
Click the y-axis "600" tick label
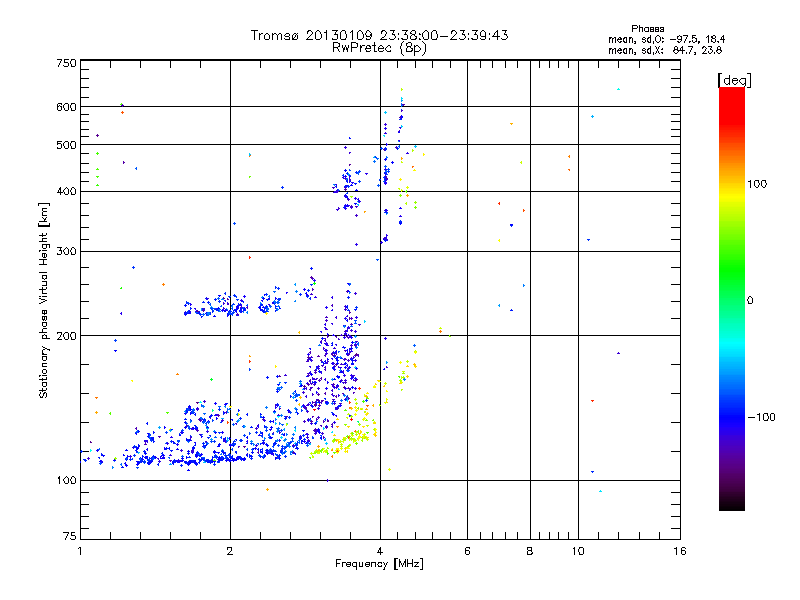pyautogui.click(x=66, y=107)
